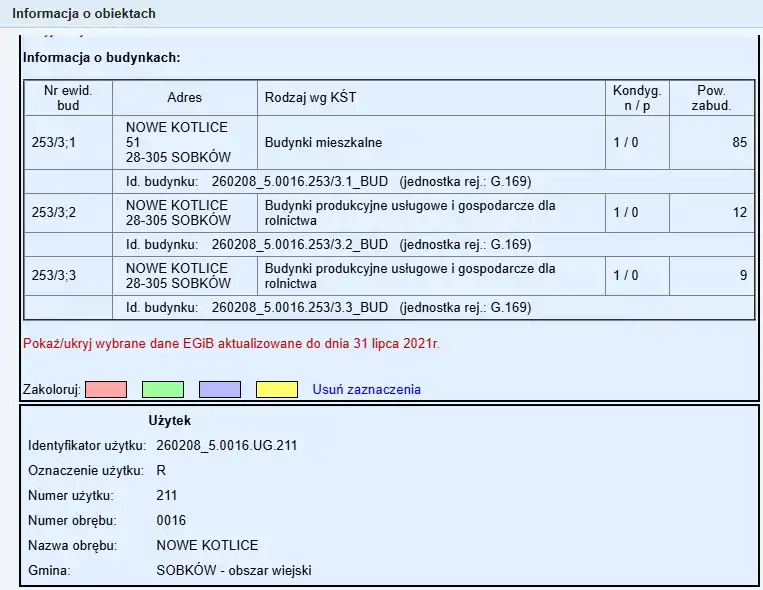Click the address NOWE KOTLICE 51 cell
The height and width of the screenshot is (590, 763).
(178, 142)
